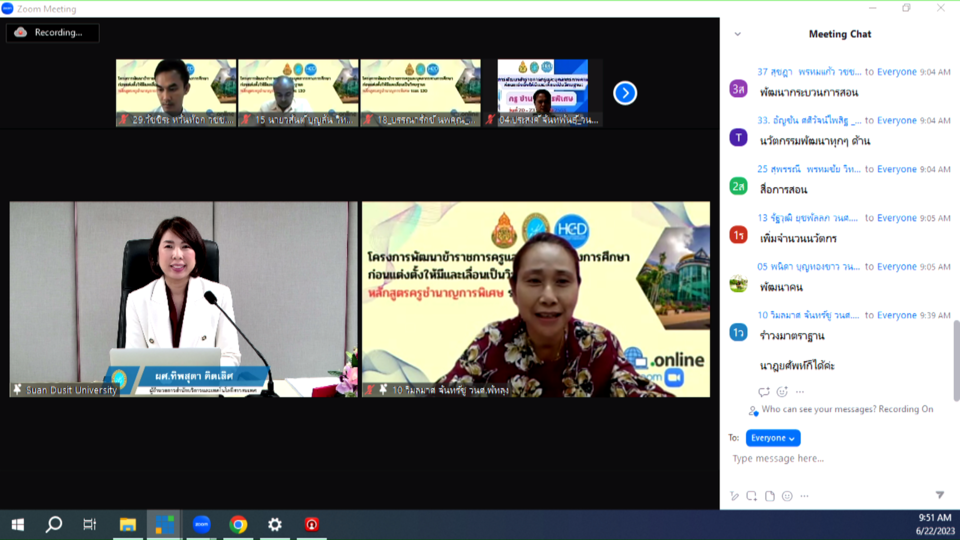Open more chat options ellipsis in toolbar

(x=804, y=496)
